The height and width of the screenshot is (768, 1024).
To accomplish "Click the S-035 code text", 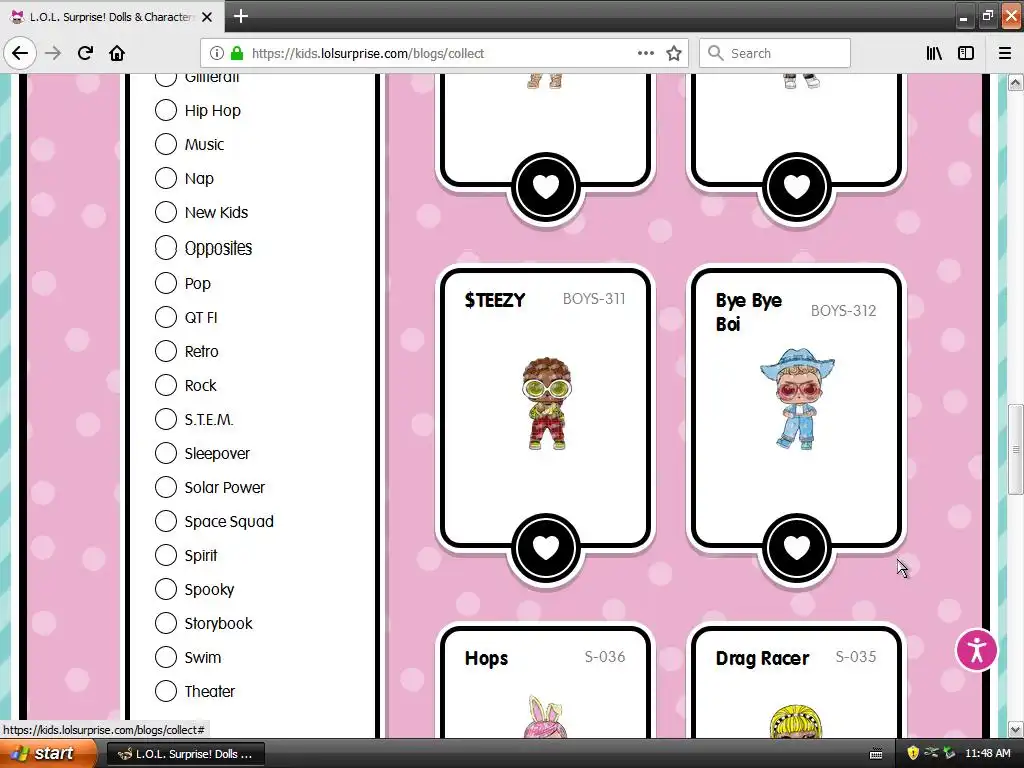I will click(856, 656).
